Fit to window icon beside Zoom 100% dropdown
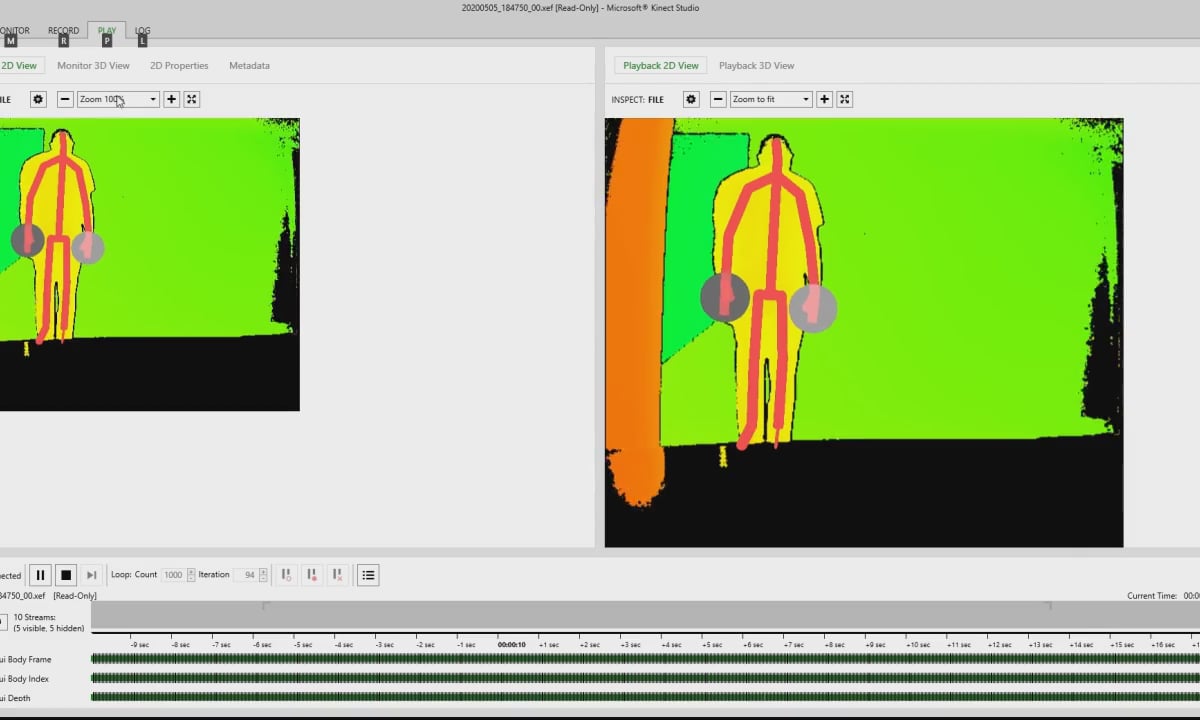 point(192,99)
